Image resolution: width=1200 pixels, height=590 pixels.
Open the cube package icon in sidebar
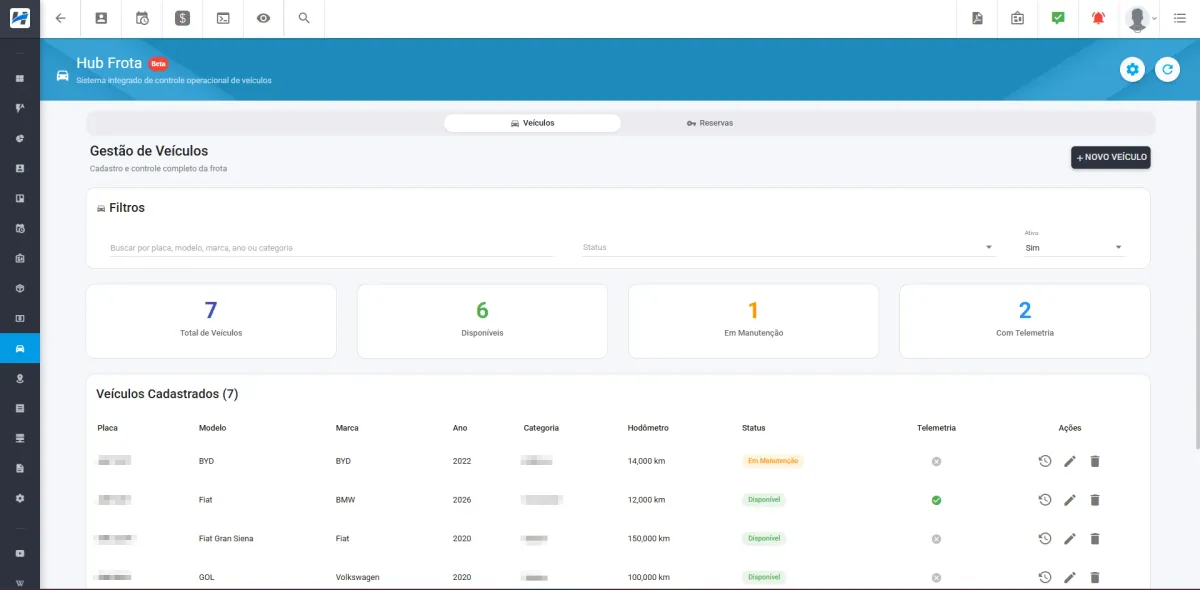pos(20,288)
